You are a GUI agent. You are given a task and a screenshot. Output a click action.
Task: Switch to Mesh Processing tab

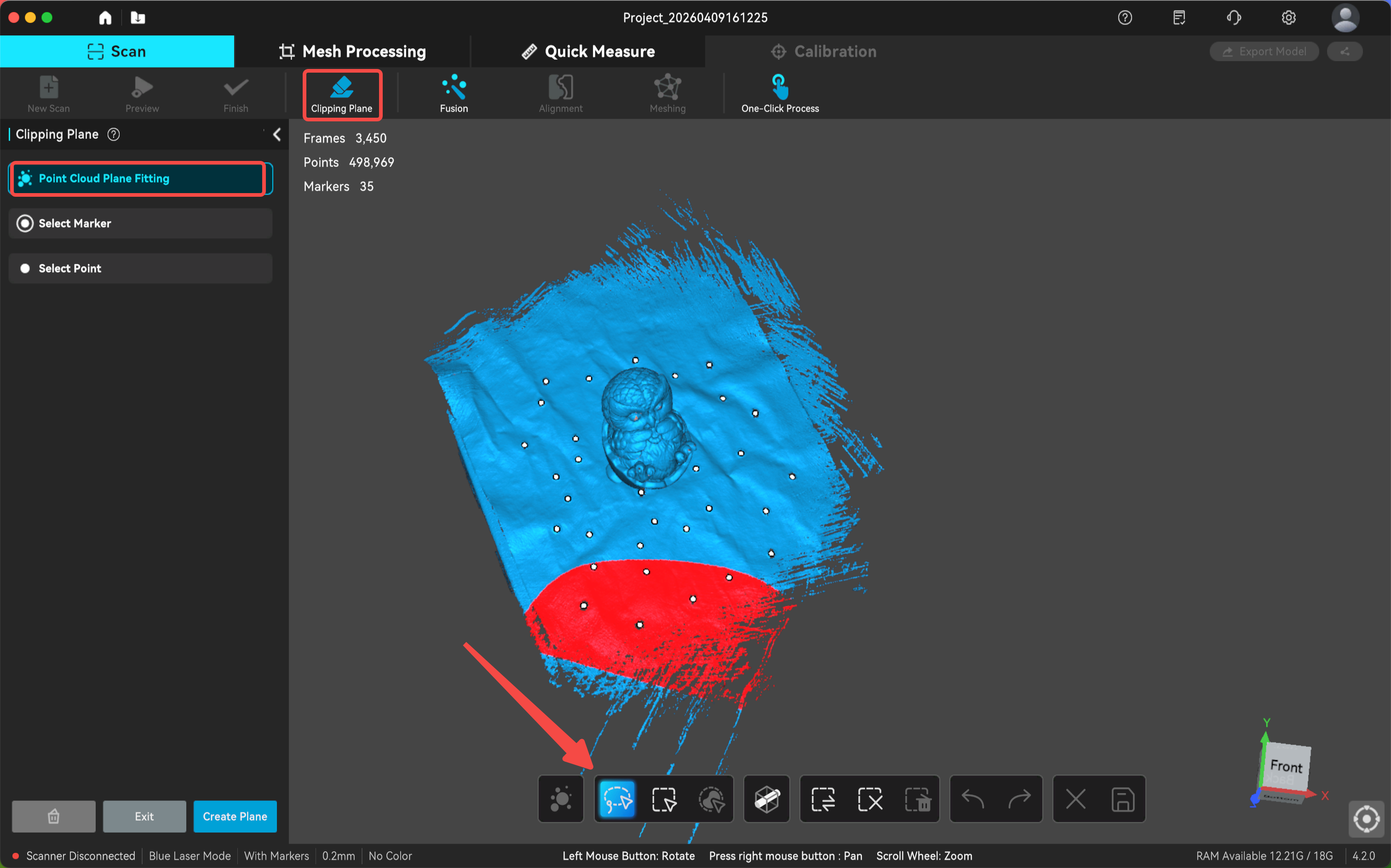(x=352, y=51)
